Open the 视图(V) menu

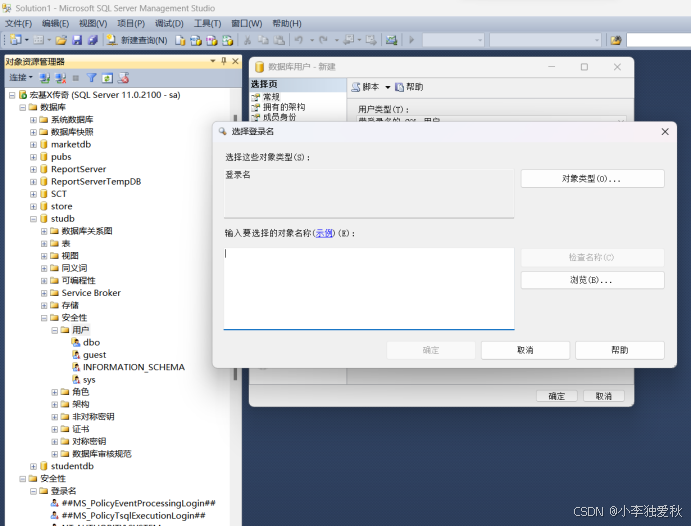point(93,24)
